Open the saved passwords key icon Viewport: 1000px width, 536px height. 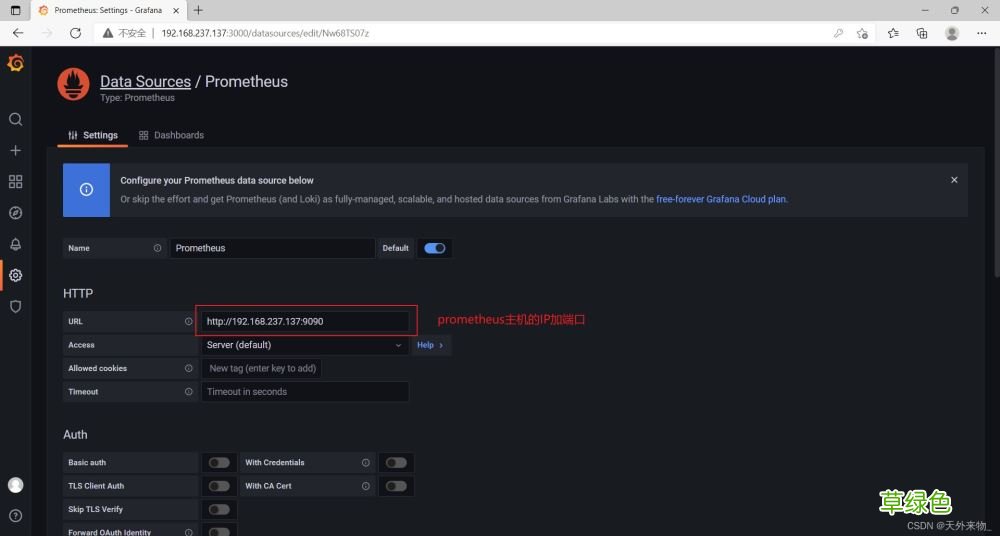pyautogui.click(x=838, y=33)
